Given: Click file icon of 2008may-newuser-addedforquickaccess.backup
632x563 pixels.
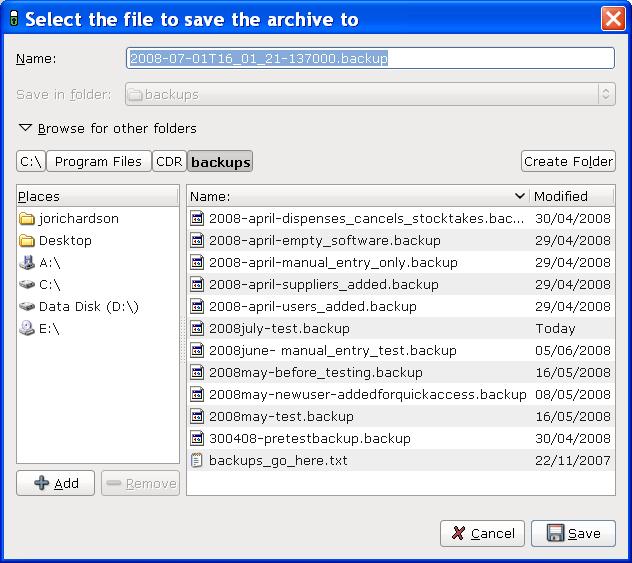Looking at the screenshot, I should point(197,395).
